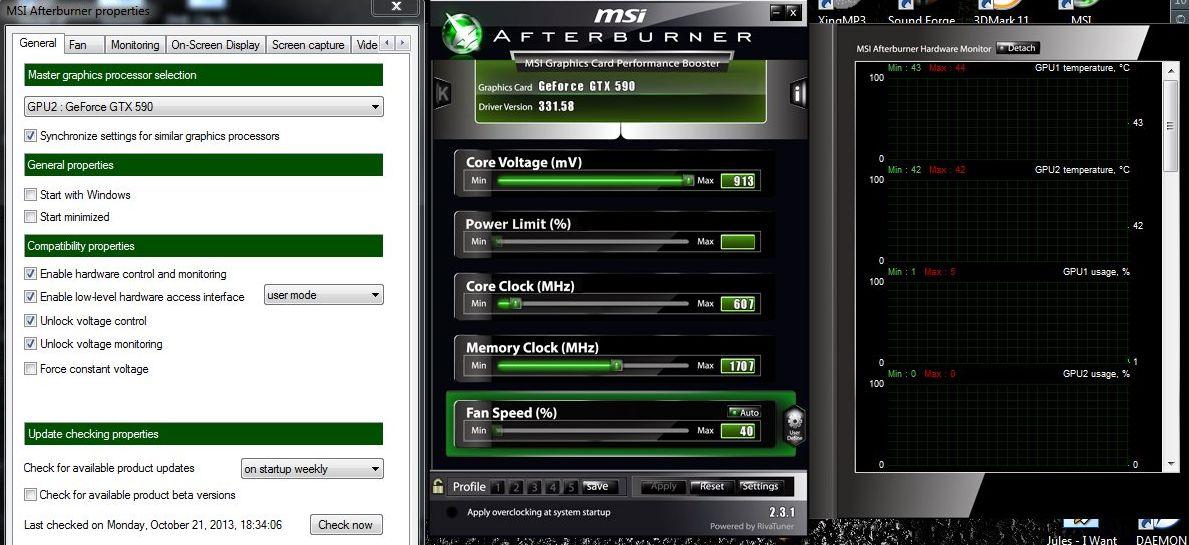Viewport: 1189px width, 545px height.
Task: Open the 3DMark 11 desktop shortcut
Action: click(x=1000, y=12)
